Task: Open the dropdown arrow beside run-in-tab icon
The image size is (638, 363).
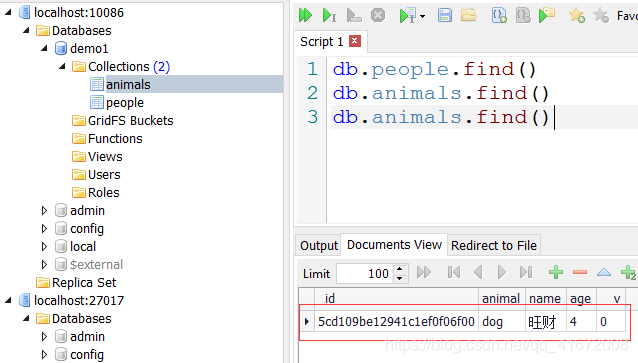Action: (x=422, y=16)
